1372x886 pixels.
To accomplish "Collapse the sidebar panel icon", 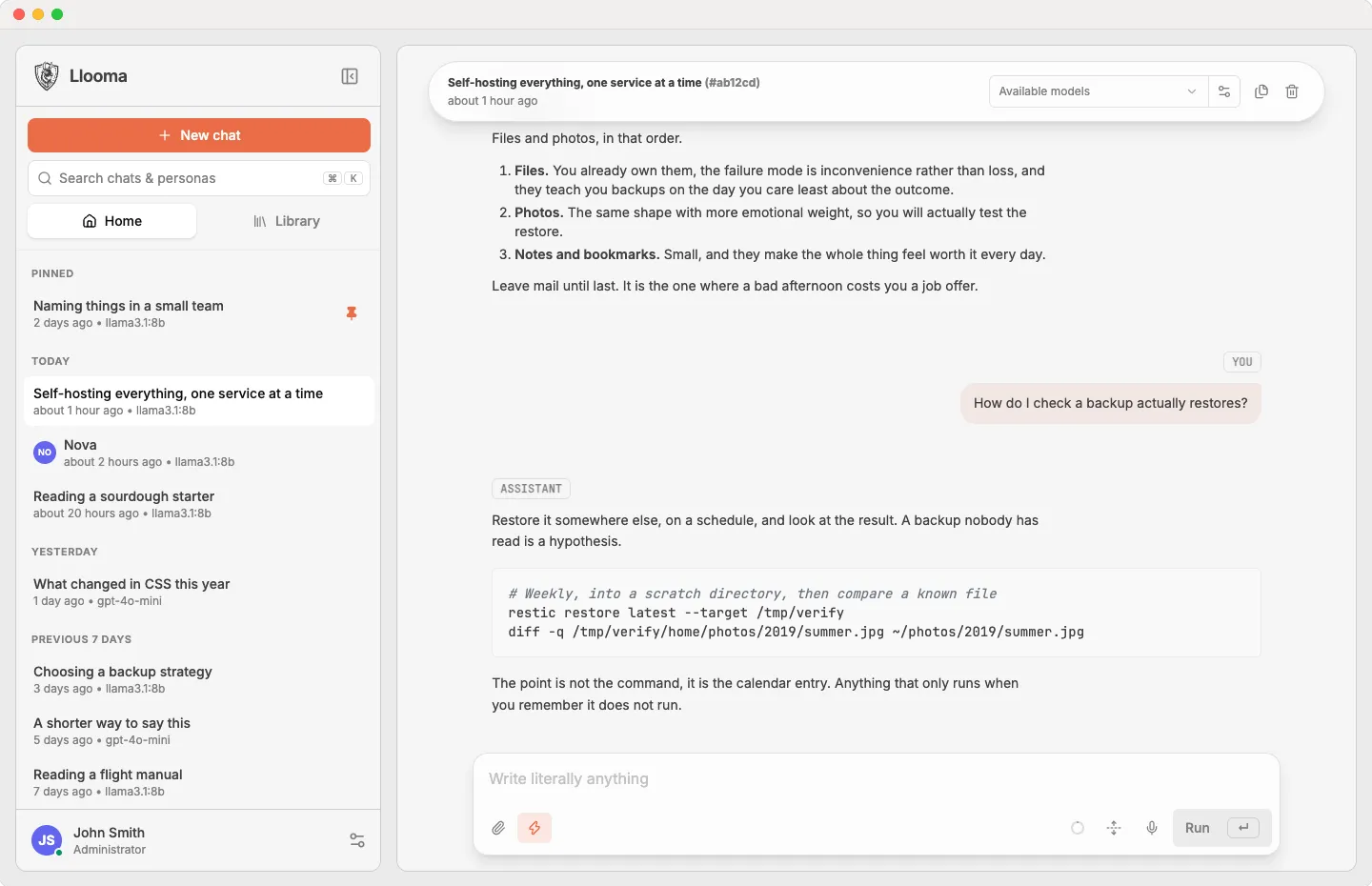I will (350, 76).
